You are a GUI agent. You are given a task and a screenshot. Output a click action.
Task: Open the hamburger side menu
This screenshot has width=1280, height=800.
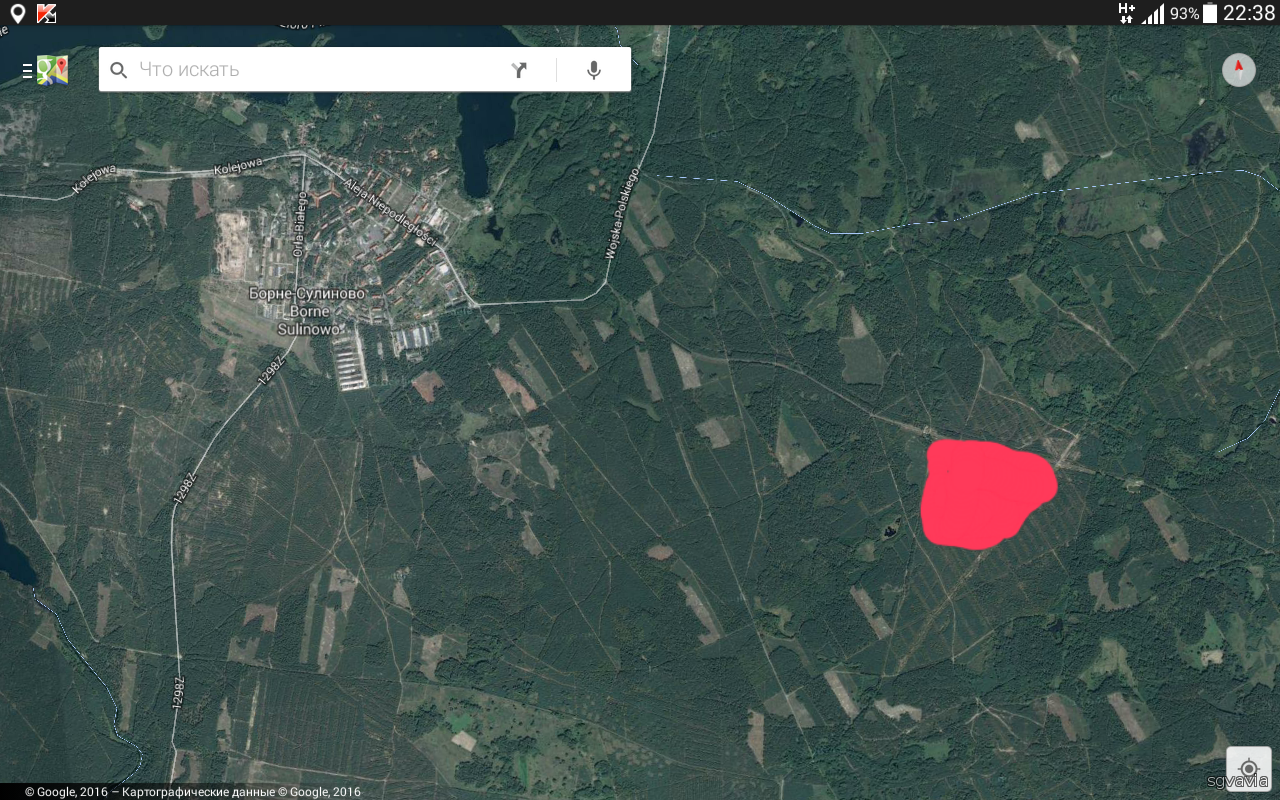(27, 71)
